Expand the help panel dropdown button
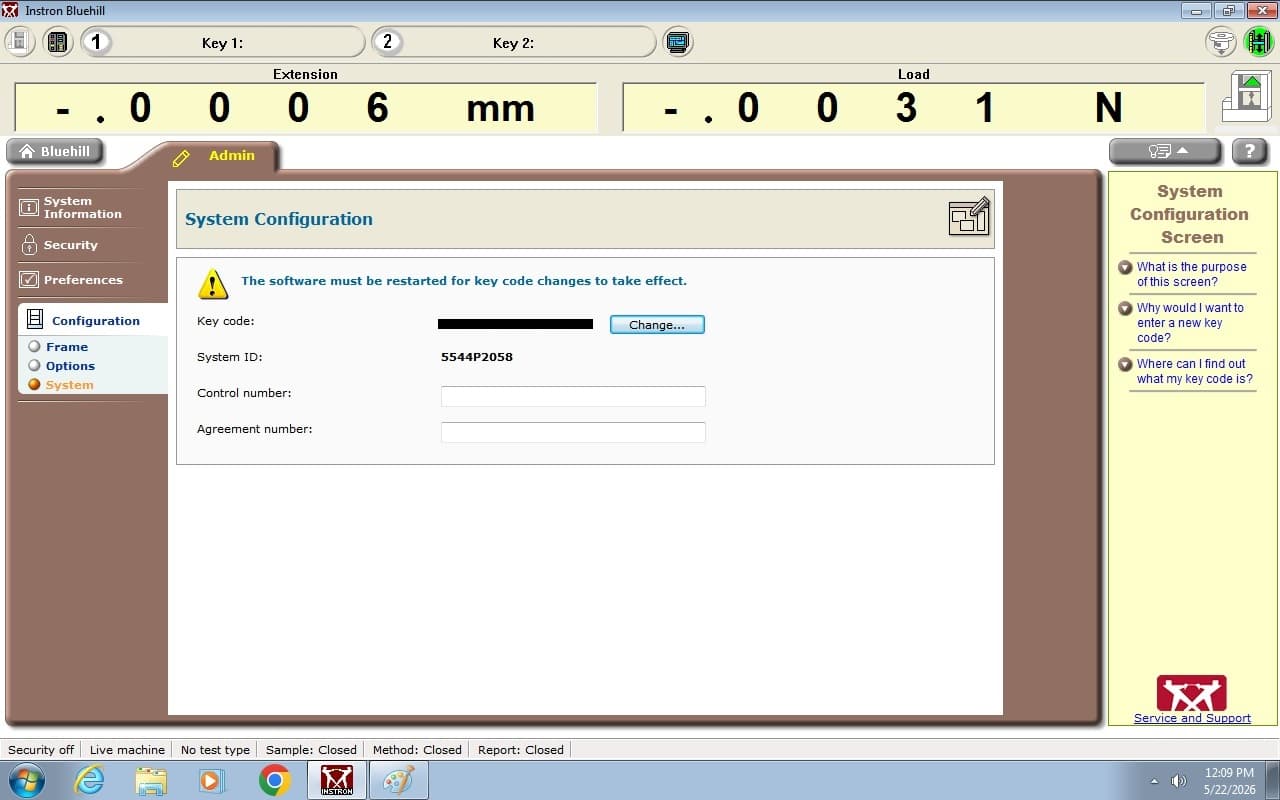Screen dimensions: 1280x800 pos(1165,151)
